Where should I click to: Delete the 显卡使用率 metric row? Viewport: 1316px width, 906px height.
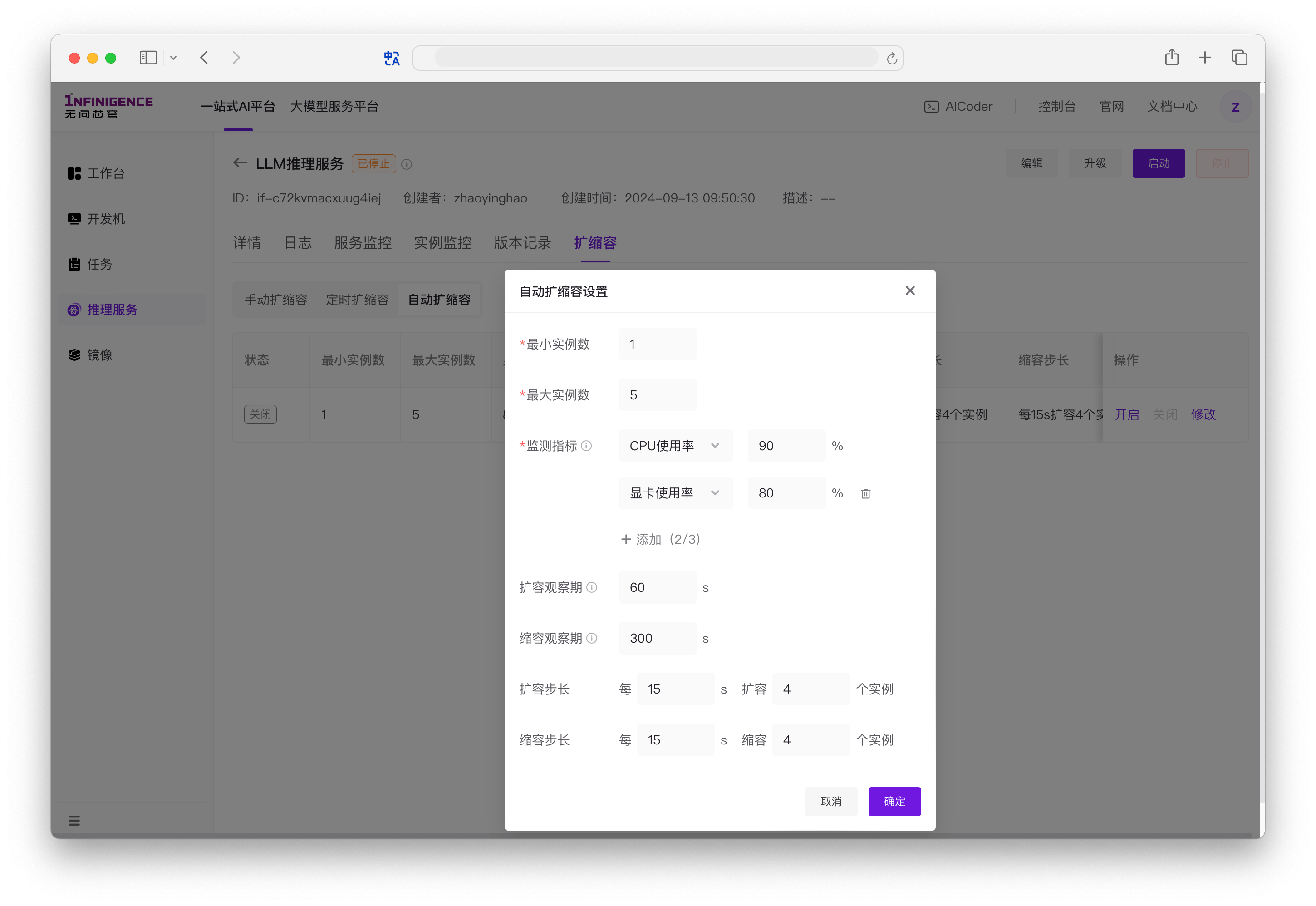click(x=865, y=493)
